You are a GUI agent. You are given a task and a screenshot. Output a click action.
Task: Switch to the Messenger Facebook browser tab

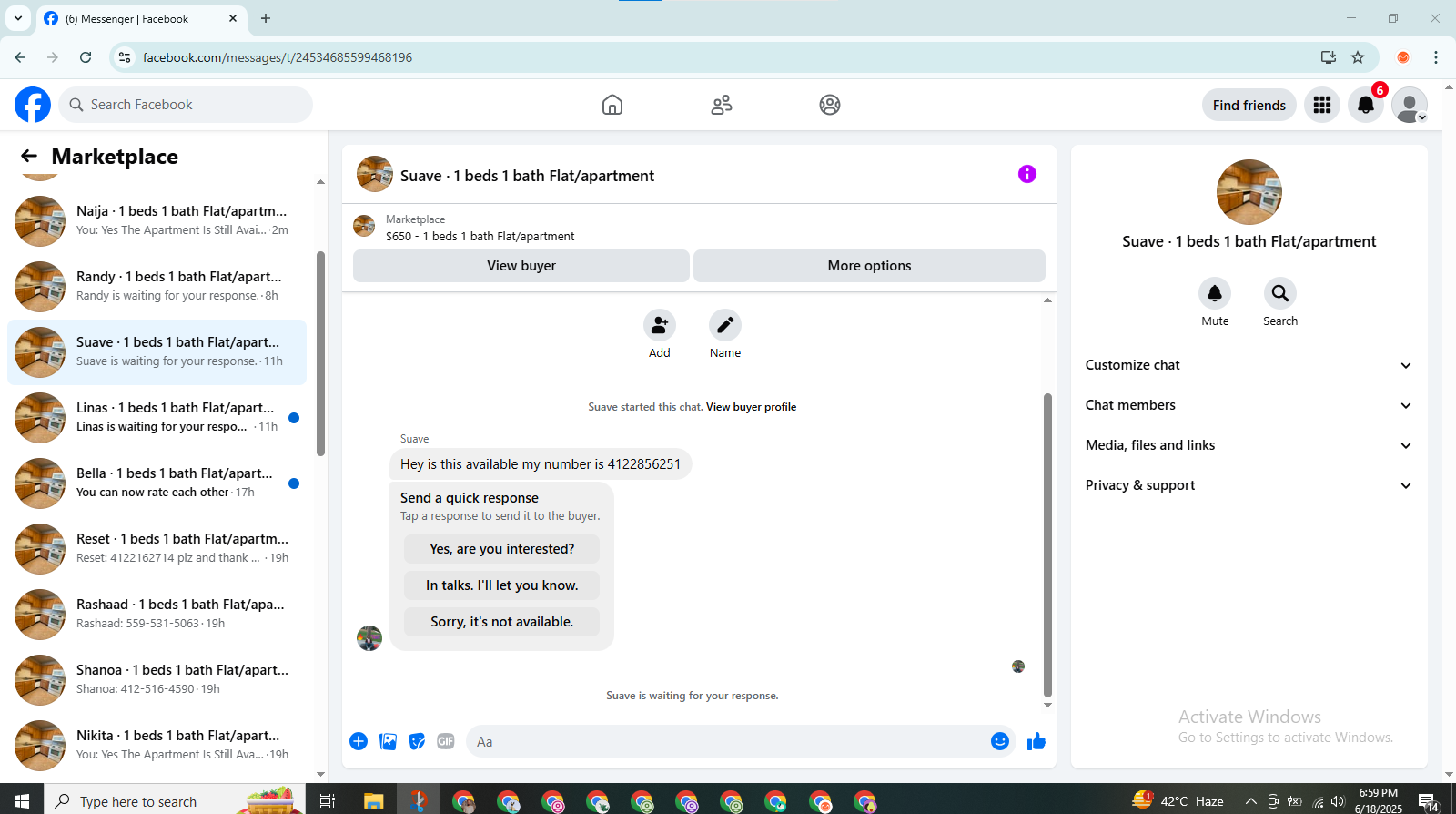point(141,18)
